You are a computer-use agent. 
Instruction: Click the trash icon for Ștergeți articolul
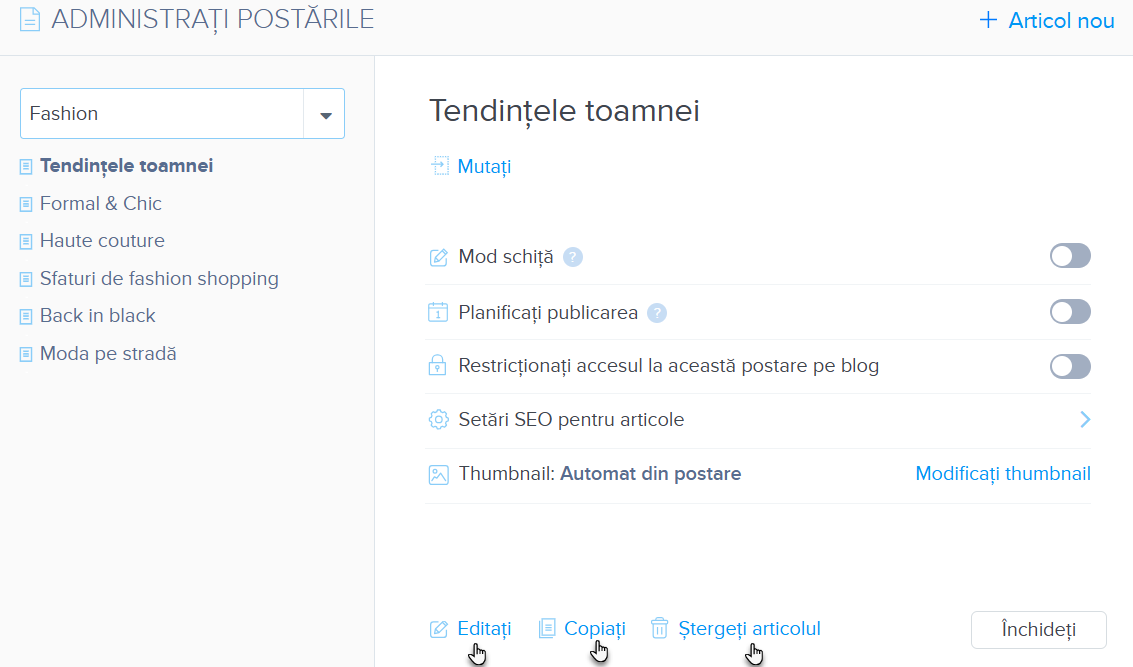click(x=660, y=629)
